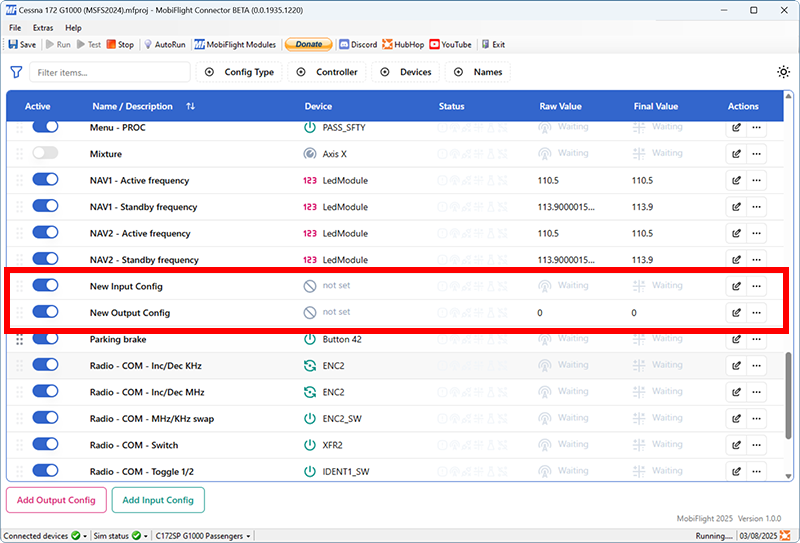Click the Final Value column header
The width and height of the screenshot is (800, 543).
pos(656,106)
